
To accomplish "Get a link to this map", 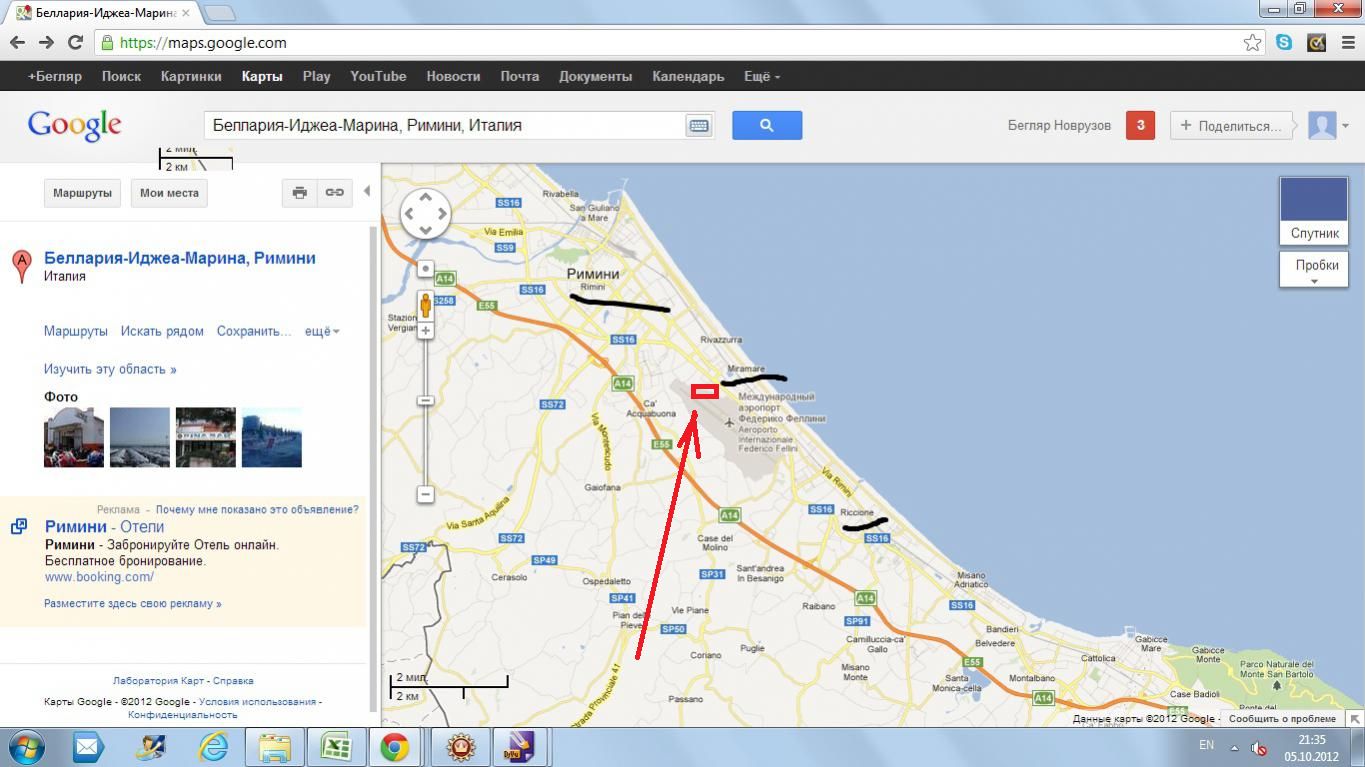I will pos(334,193).
